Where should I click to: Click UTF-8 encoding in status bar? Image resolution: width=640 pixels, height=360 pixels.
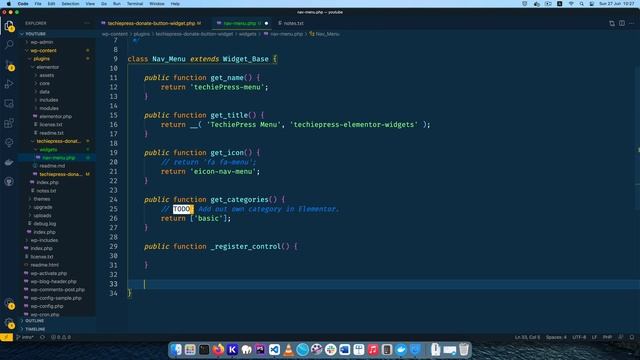579,337
